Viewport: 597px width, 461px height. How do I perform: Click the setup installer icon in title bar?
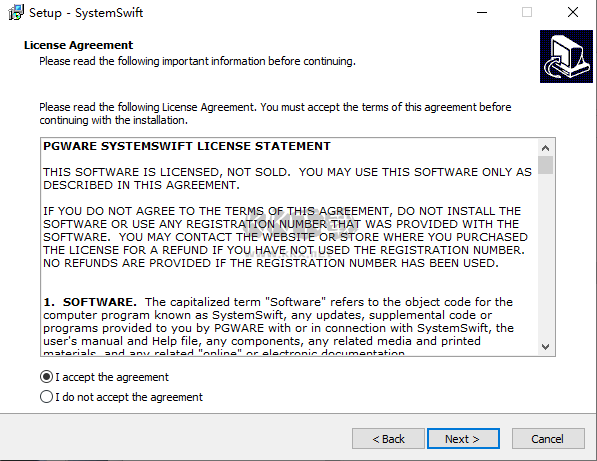point(16,13)
